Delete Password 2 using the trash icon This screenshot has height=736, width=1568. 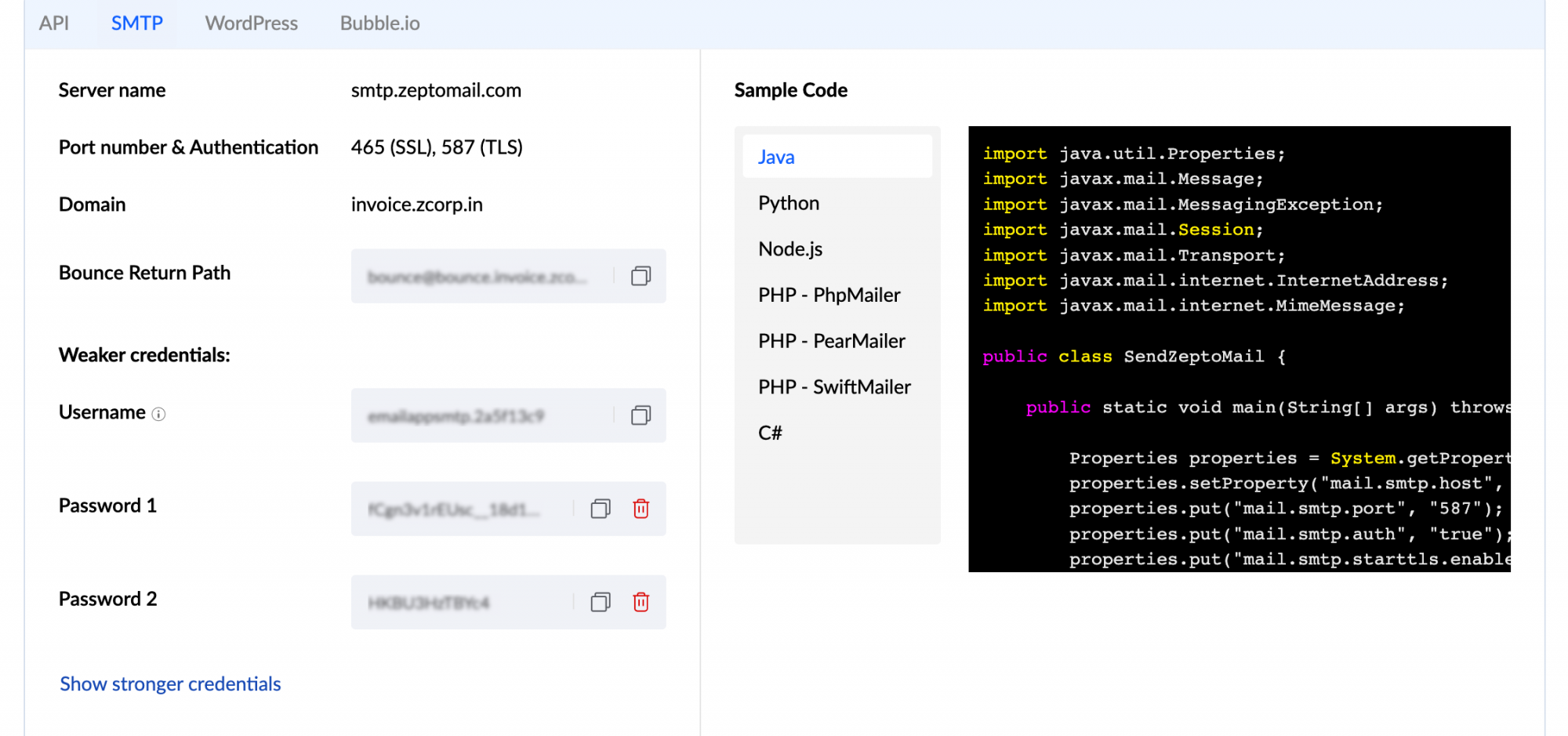pos(641,602)
